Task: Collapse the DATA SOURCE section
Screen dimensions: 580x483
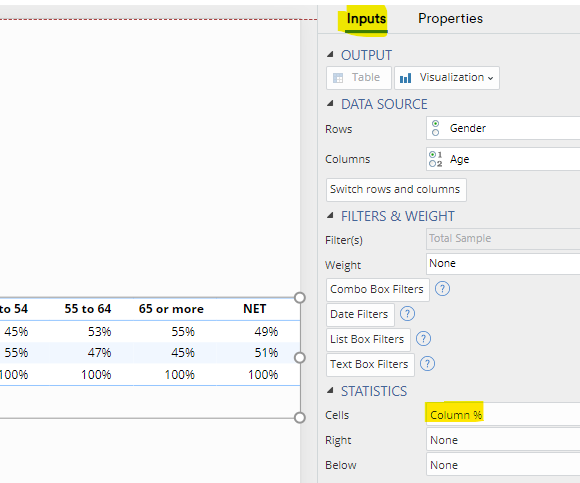Action: coord(330,104)
